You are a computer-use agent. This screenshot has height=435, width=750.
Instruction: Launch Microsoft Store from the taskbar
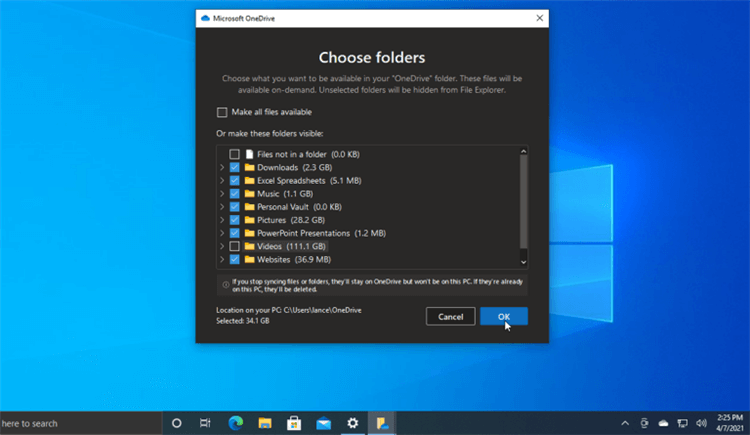(x=293, y=422)
